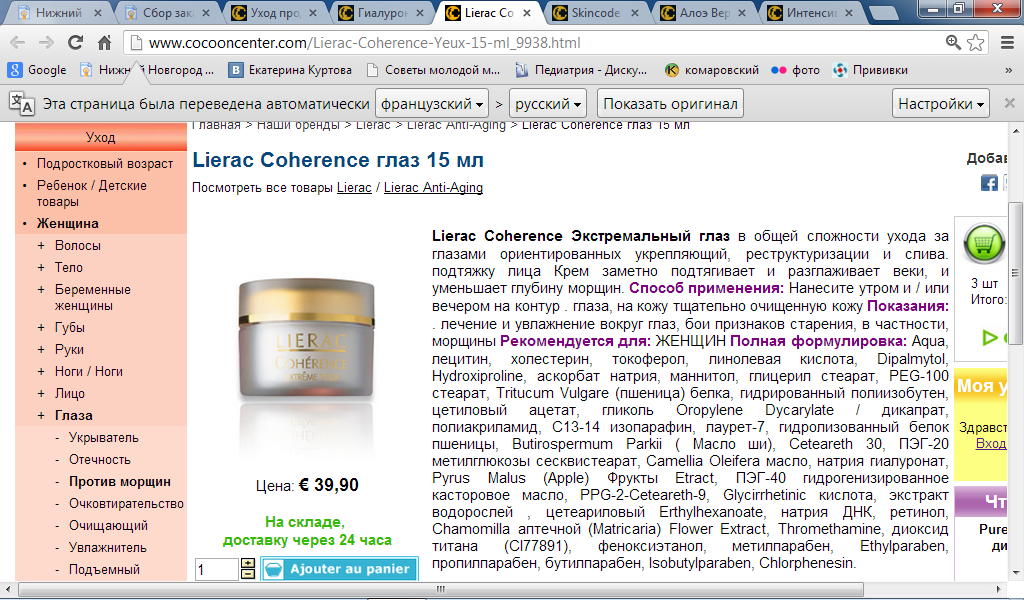This screenshot has width=1024, height=600.
Task: Click Показать оригинал button
Action: (x=670, y=103)
